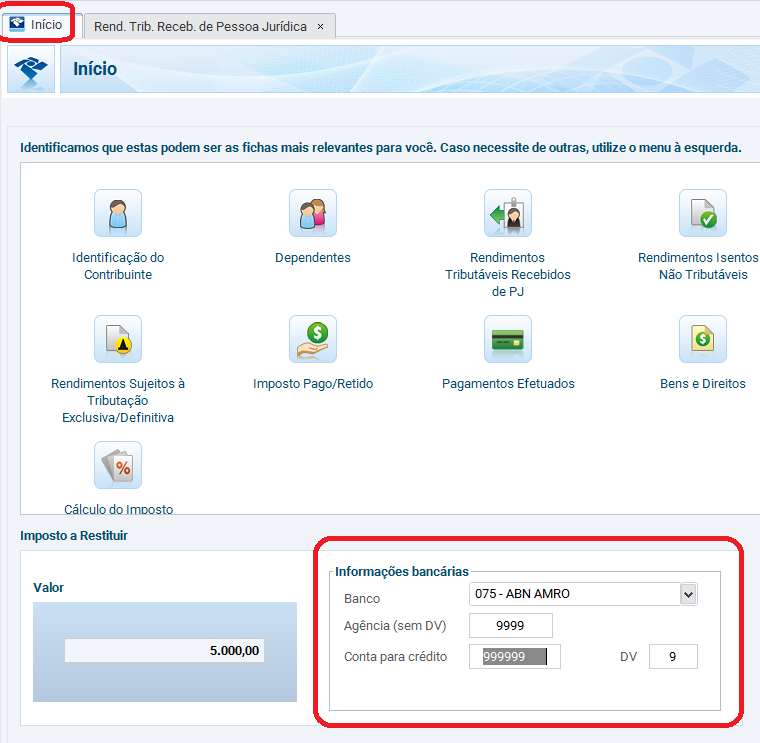Click the Conta para crédito field
Viewport: 760px width, 743px height.
point(515,657)
